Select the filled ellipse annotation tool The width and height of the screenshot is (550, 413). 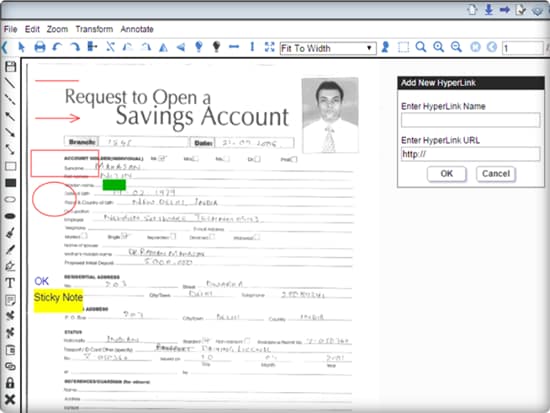coord(10,216)
